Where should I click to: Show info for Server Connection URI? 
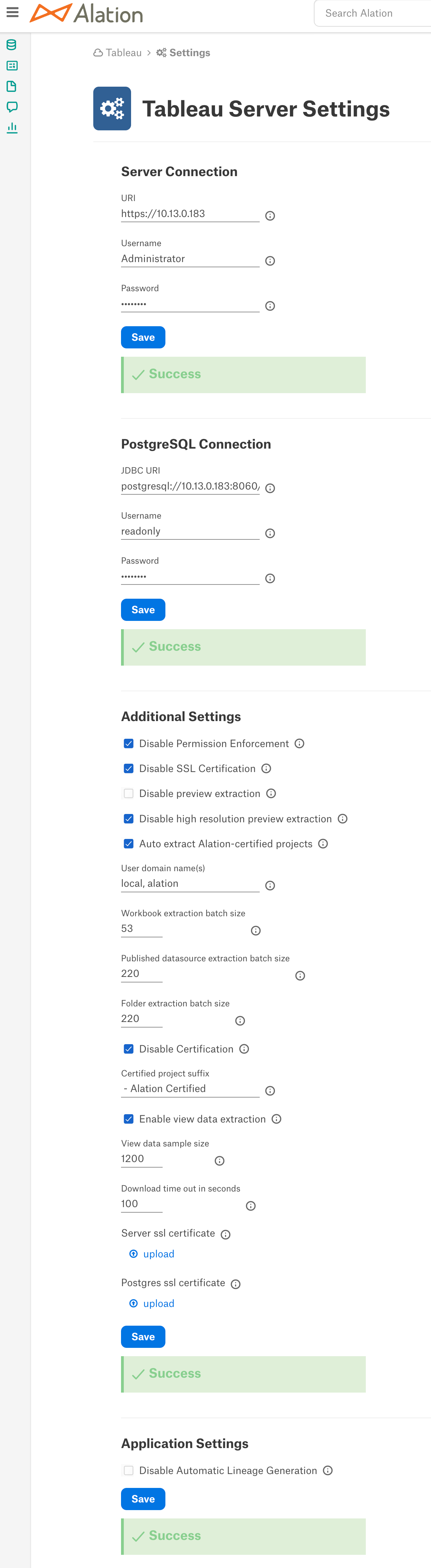click(x=270, y=216)
